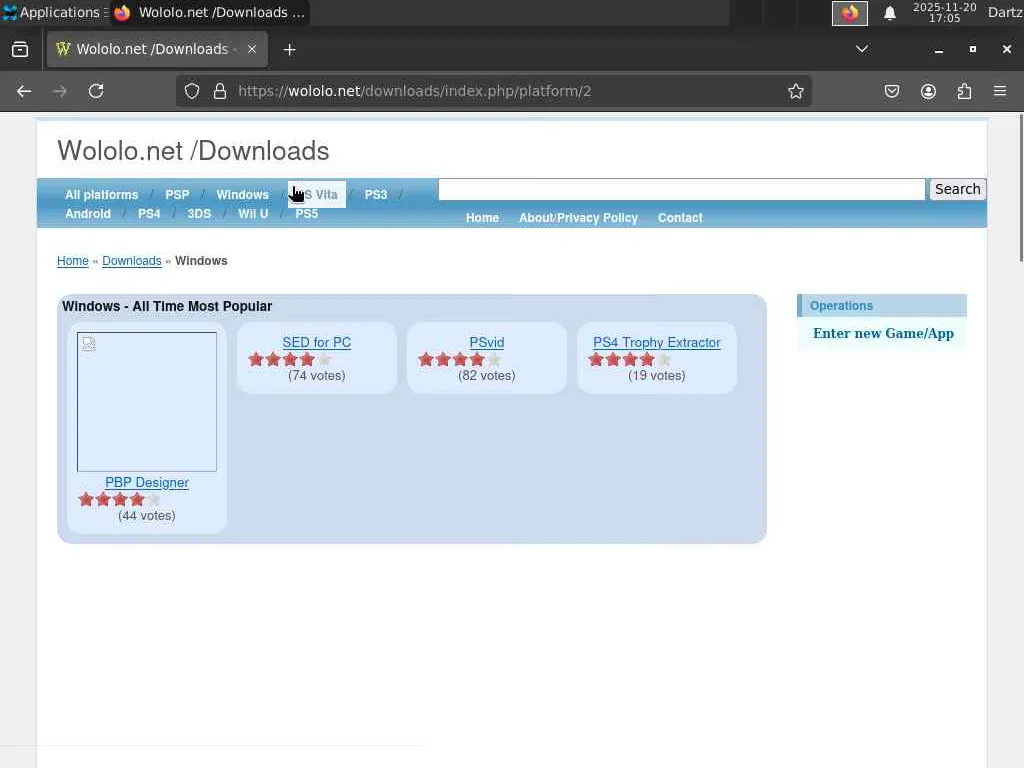Screen dimensions: 1024x768
Task: Open the PS4 platform tab
Action: coord(149,214)
